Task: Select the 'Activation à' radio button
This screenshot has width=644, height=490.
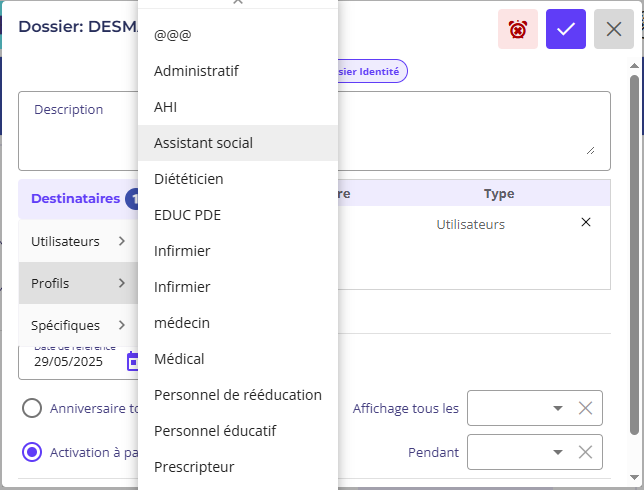Action: click(x=32, y=452)
